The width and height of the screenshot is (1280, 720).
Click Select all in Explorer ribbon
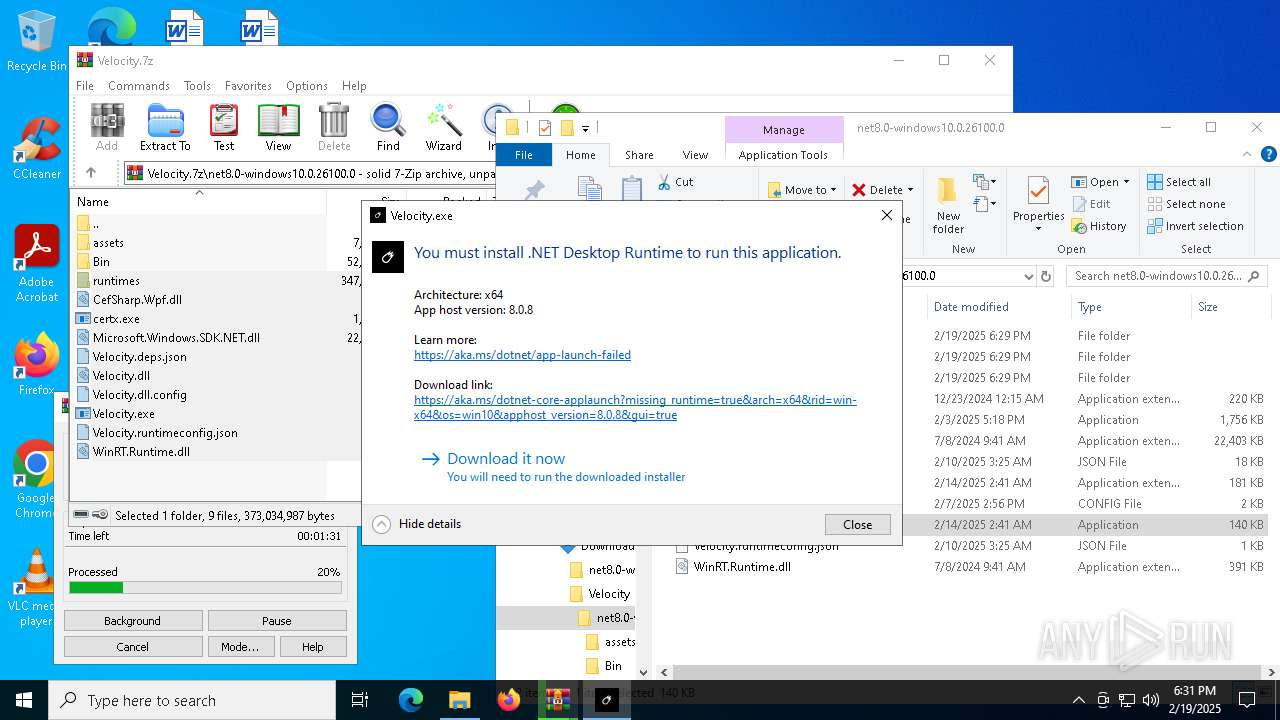pyautogui.click(x=1179, y=182)
